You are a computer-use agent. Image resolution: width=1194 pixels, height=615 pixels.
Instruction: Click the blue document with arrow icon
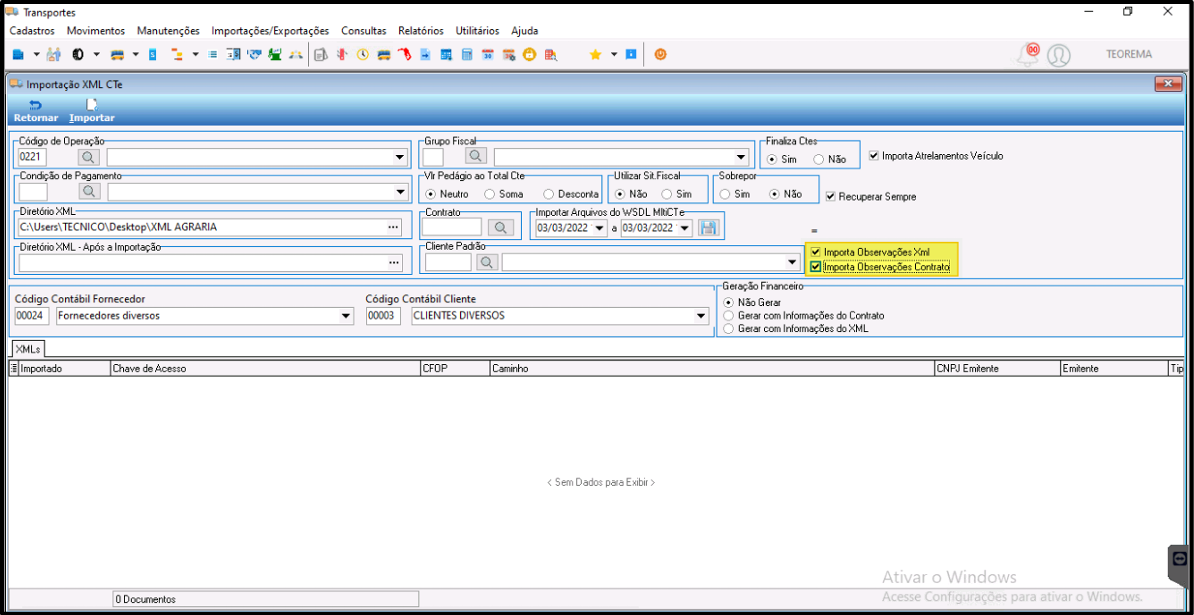[426, 55]
